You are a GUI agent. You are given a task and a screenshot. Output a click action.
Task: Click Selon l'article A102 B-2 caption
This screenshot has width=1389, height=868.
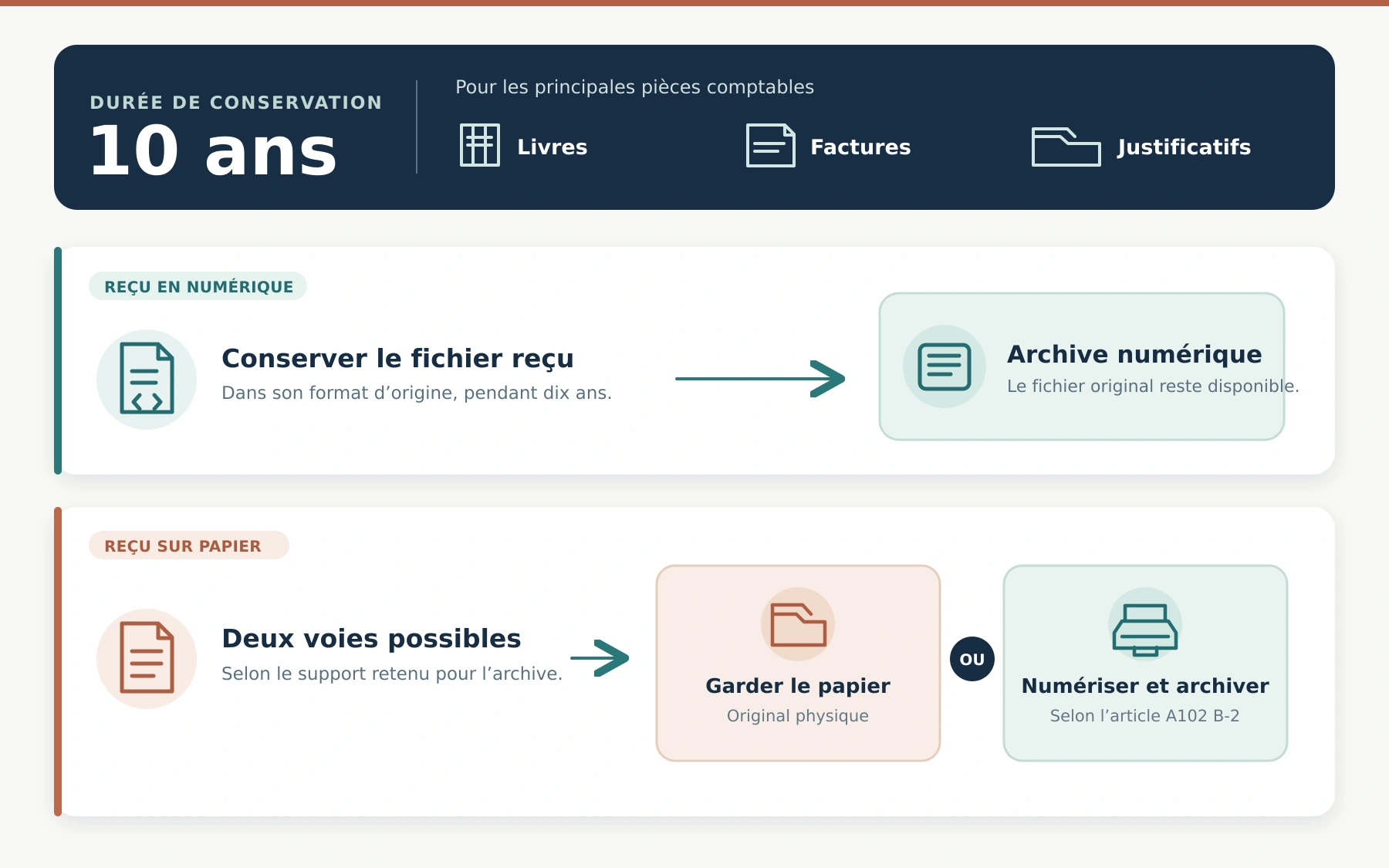click(1145, 716)
